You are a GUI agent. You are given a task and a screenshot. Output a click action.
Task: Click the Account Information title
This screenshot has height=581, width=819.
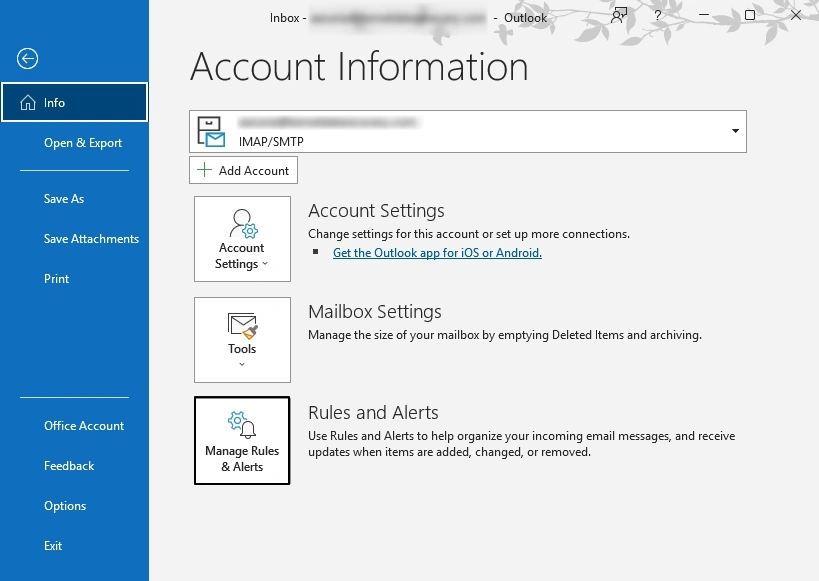coord(359,66)
